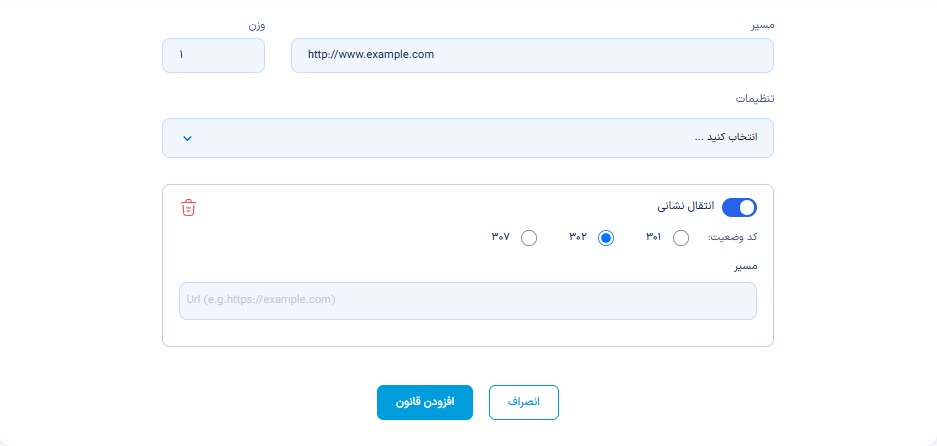Focus the path field containing http://www.example.com

point(532,56)
